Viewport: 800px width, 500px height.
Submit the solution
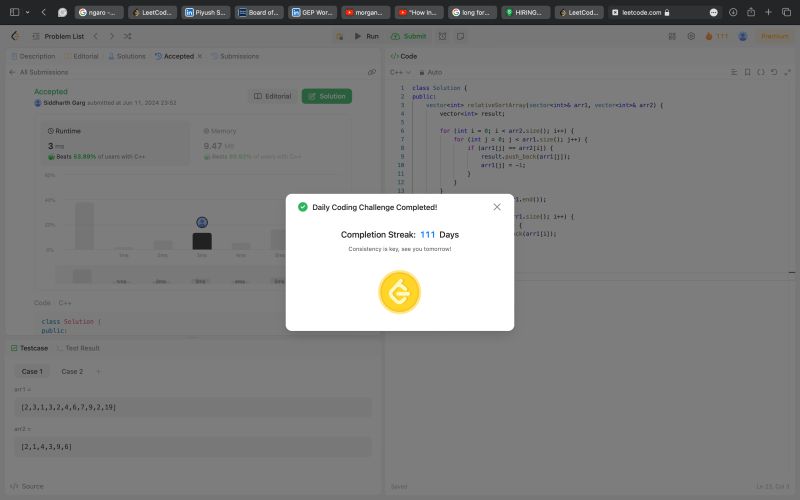point(408,36)
